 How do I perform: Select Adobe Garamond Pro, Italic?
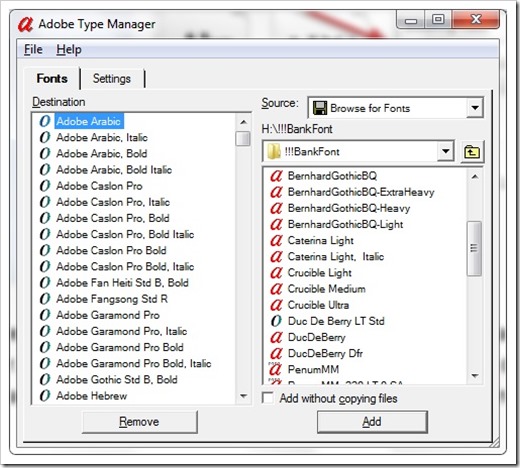(122, 331)
